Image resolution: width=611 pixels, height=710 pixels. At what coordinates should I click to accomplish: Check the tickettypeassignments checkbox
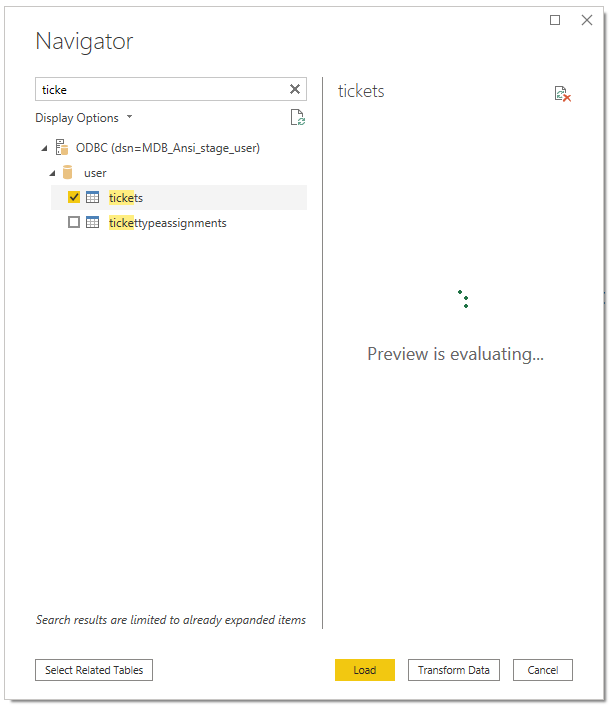(74, 223)
